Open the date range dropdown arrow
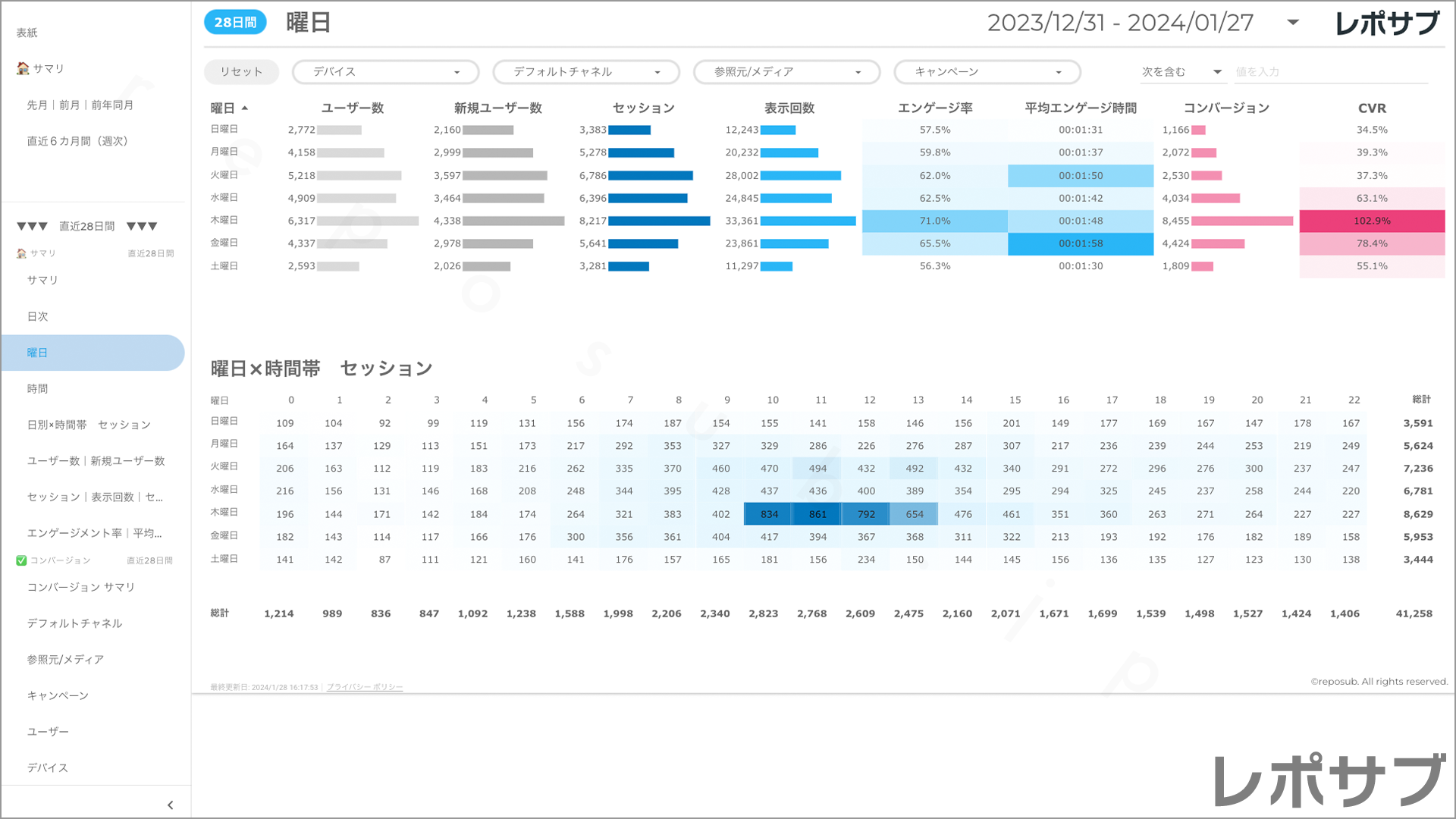This screenshot has width=1456, height=819. (1293, 22)
